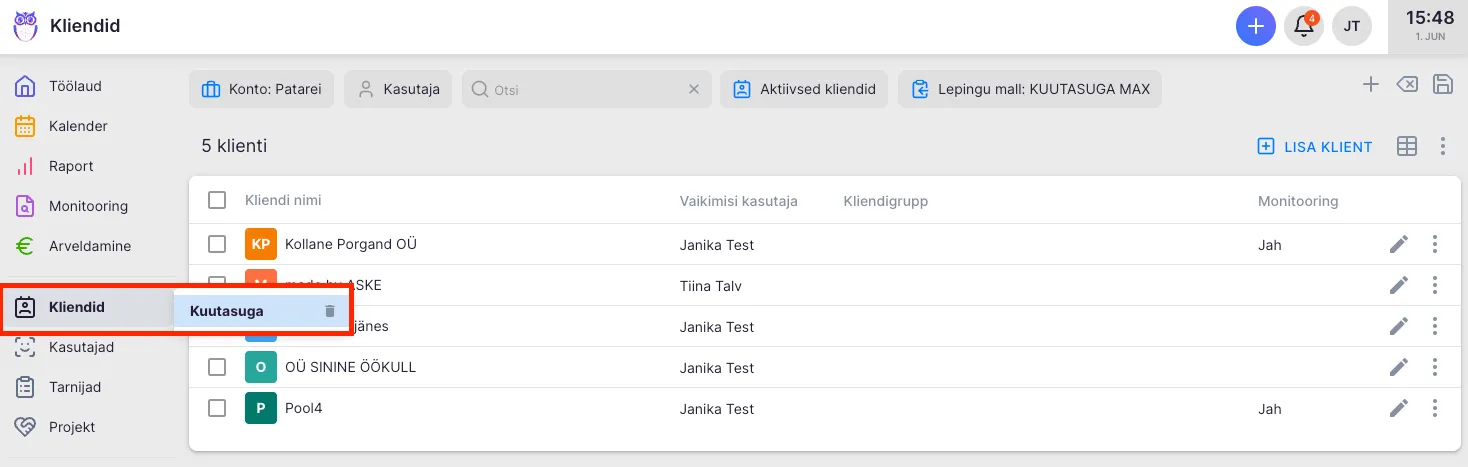This screenshot has height=467, width=1468.
Task: Select all clients with header checkbox
Action: [x=217, y=200]
